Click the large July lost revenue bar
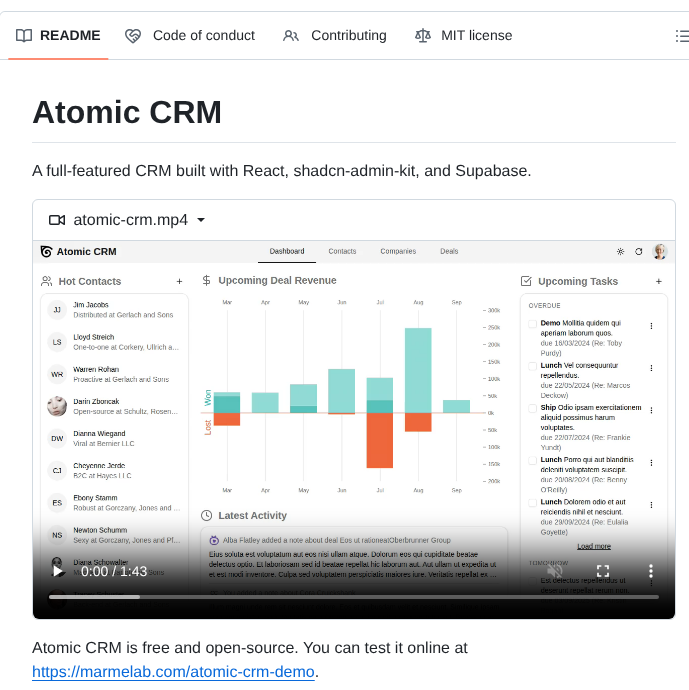 tap(380, 440)
